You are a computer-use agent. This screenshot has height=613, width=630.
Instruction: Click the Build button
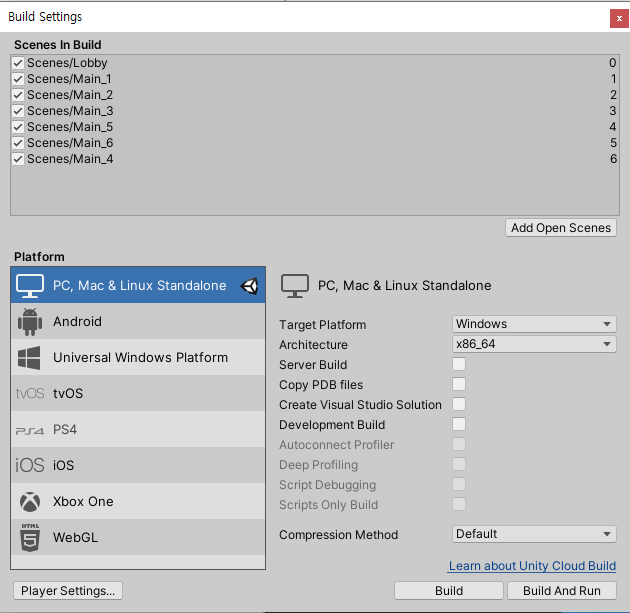[449, 591]
